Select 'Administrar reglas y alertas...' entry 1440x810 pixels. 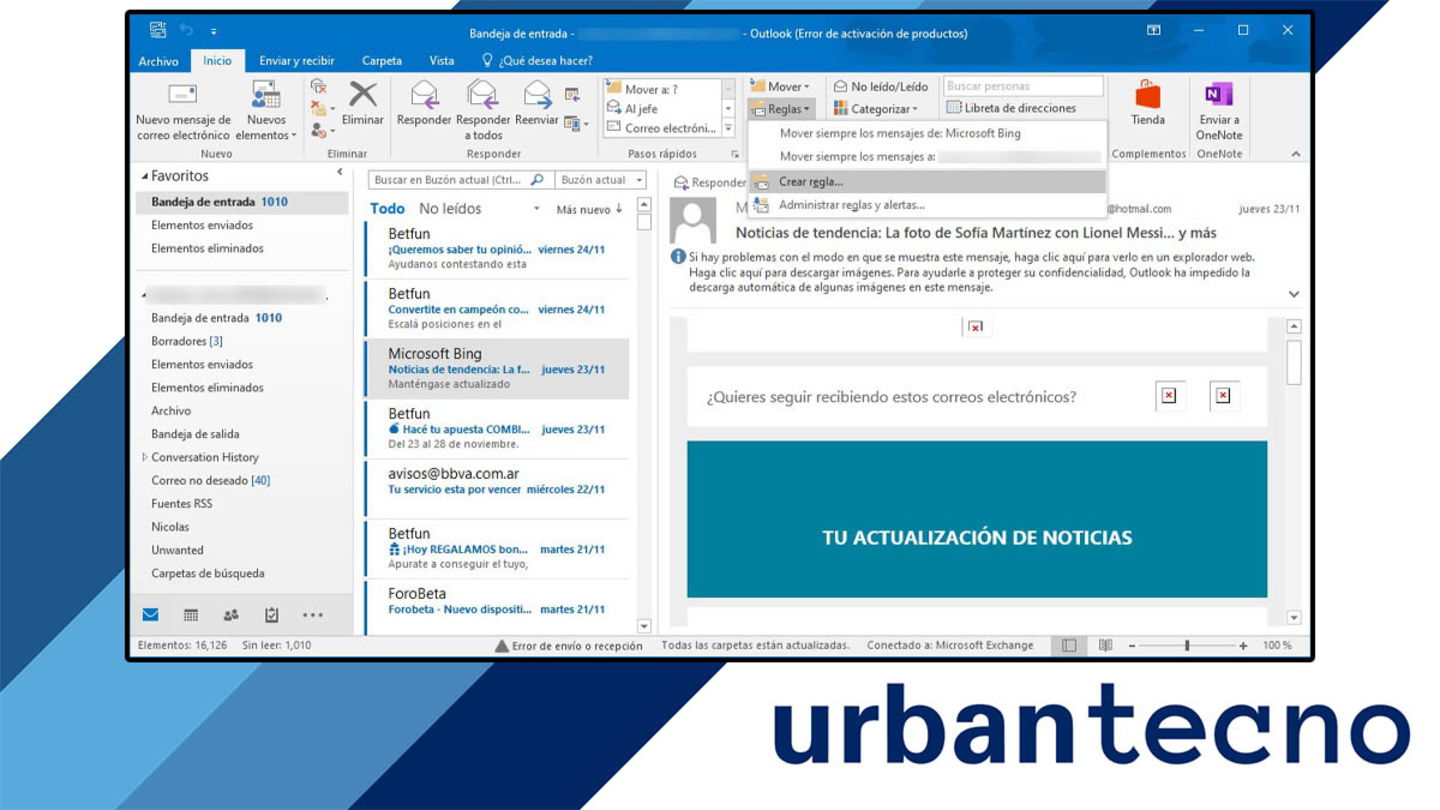927,205
